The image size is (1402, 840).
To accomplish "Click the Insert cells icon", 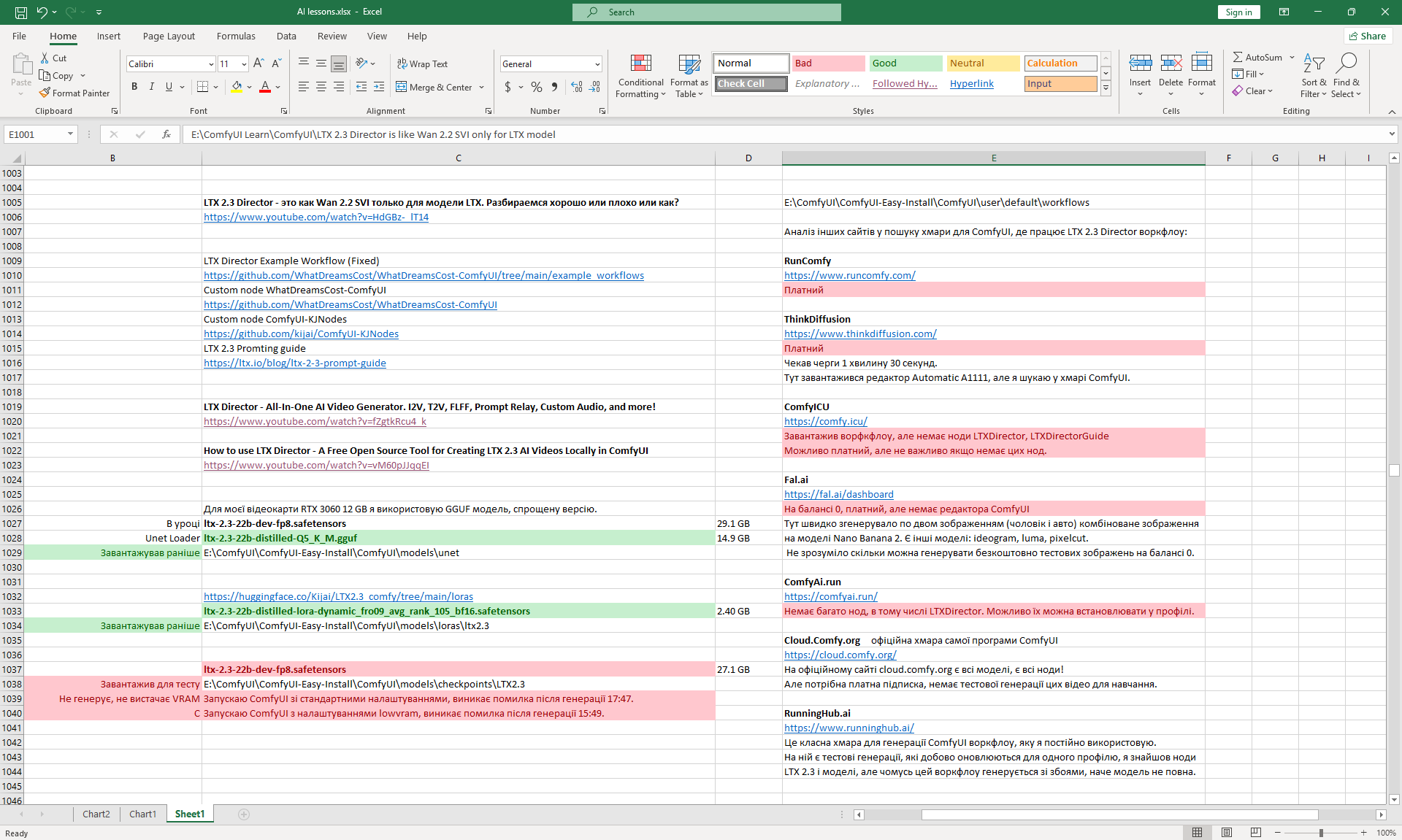I will tap(1140, 63).
